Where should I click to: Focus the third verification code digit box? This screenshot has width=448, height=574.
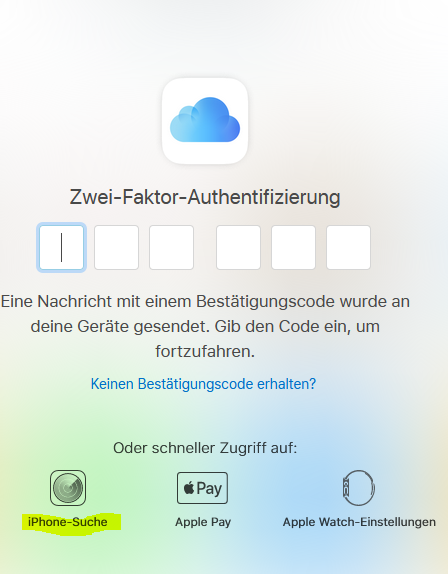coord(171,247)
